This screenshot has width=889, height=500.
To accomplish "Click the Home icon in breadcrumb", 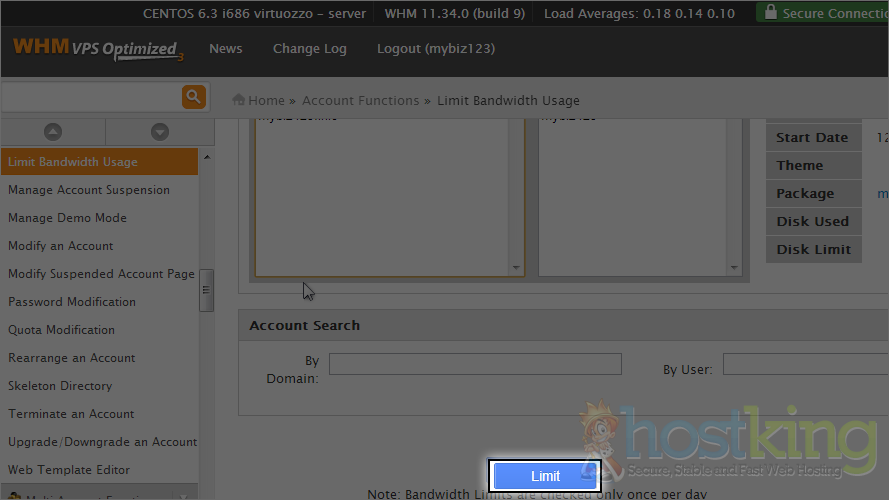I will click(x=239, y=100).
